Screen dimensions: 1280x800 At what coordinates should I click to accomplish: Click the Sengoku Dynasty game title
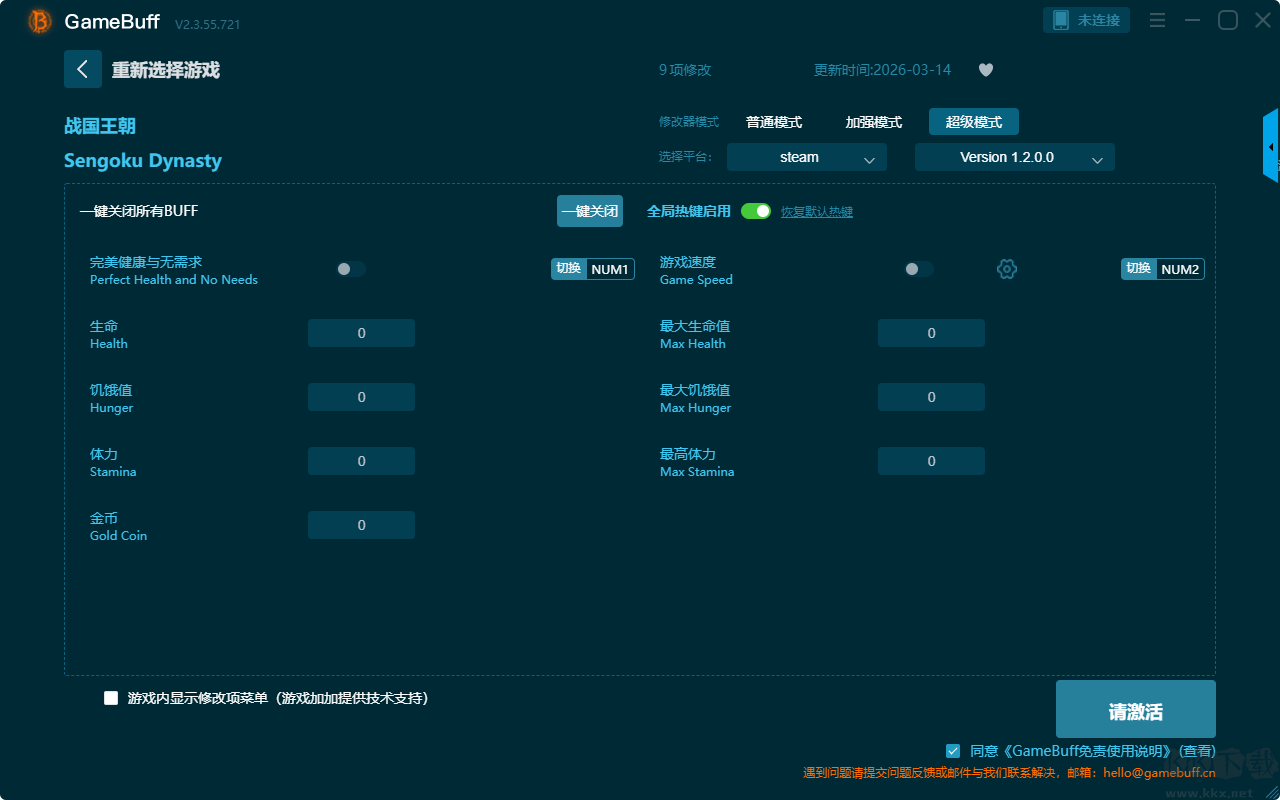[143, 161]
